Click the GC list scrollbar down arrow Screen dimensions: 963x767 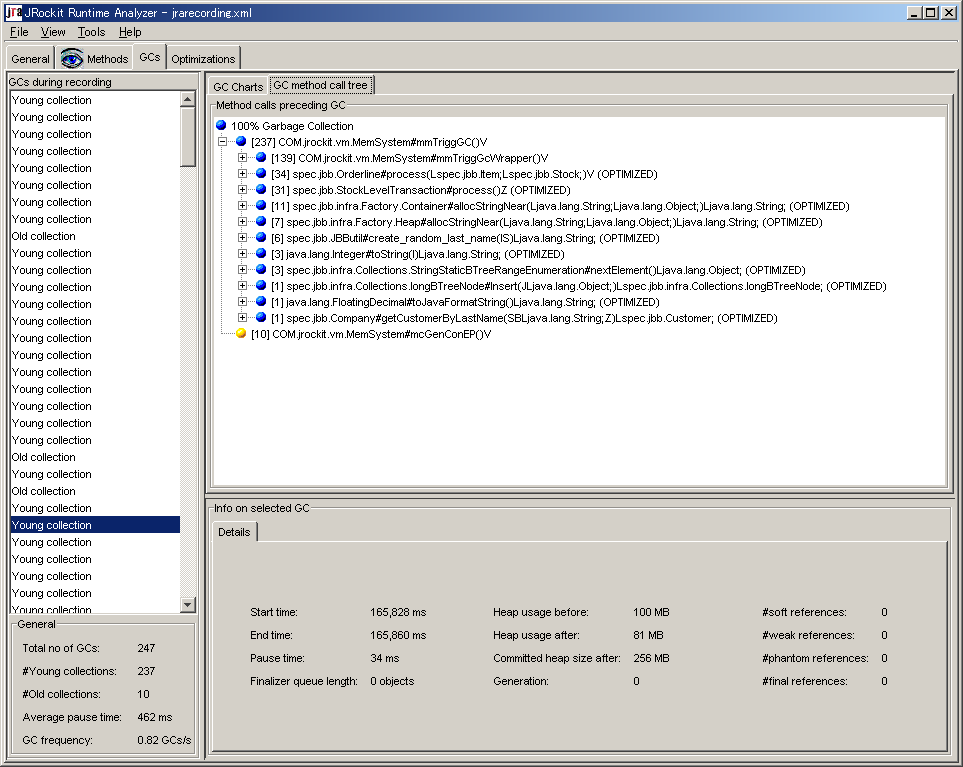[188, 604]
